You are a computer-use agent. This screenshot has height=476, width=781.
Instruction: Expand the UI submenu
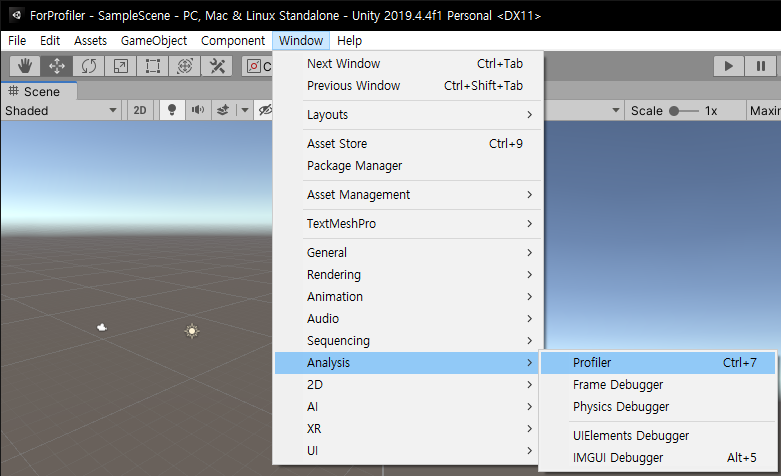[408, 451]
